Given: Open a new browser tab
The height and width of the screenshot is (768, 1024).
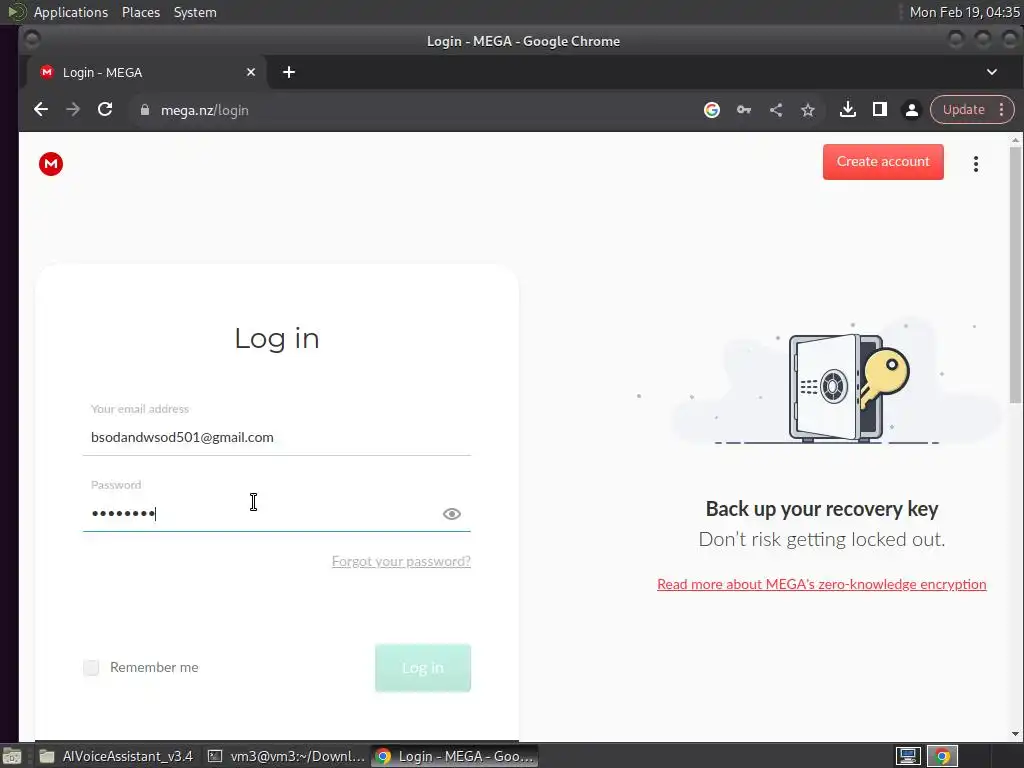Looking at the screenshot, I should (x=289, y=72).
